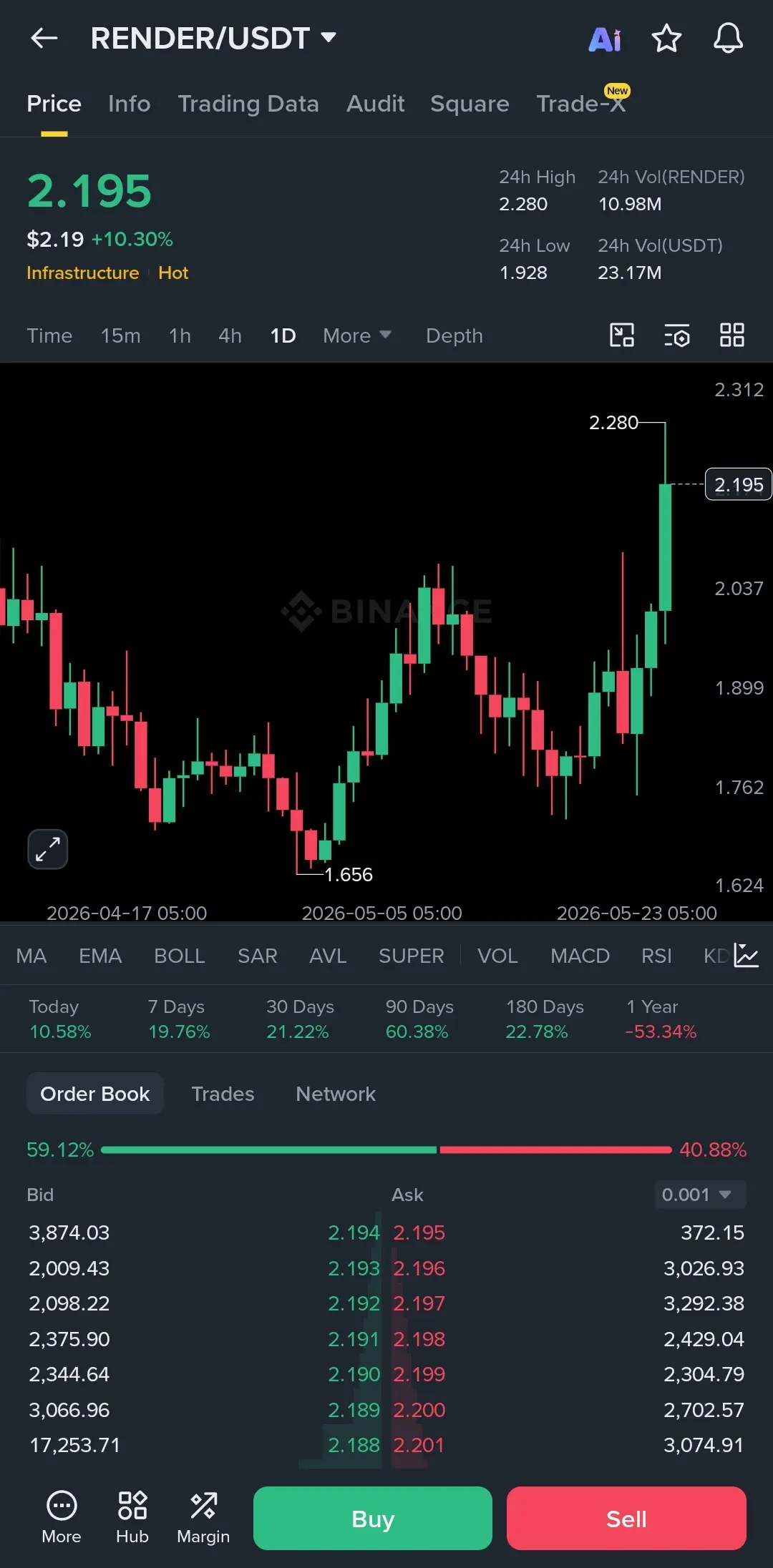Viewport: 773px width, 1568px height.
Task: Select bid price 2.194
Action: (354, 1233)
